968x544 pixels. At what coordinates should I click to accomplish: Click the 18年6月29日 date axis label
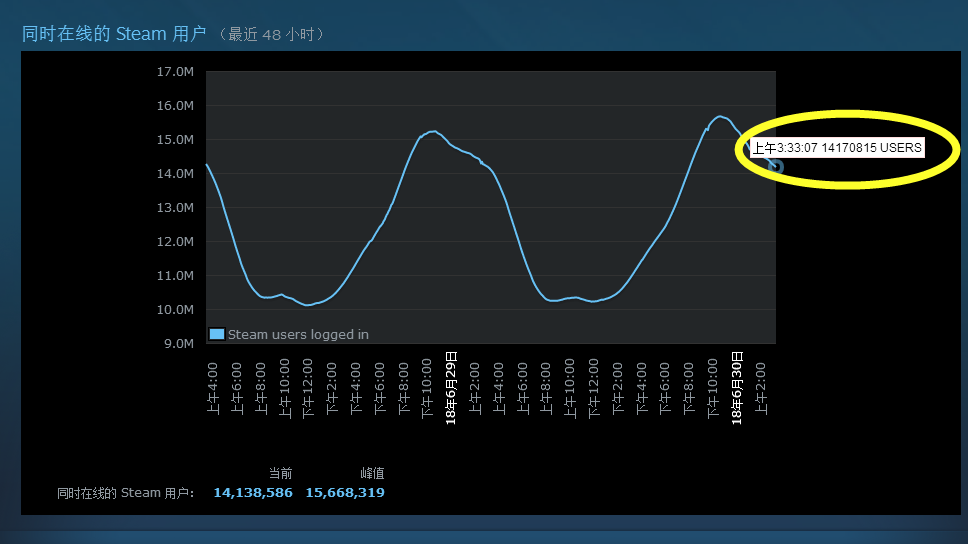click(x=451, y=388)
